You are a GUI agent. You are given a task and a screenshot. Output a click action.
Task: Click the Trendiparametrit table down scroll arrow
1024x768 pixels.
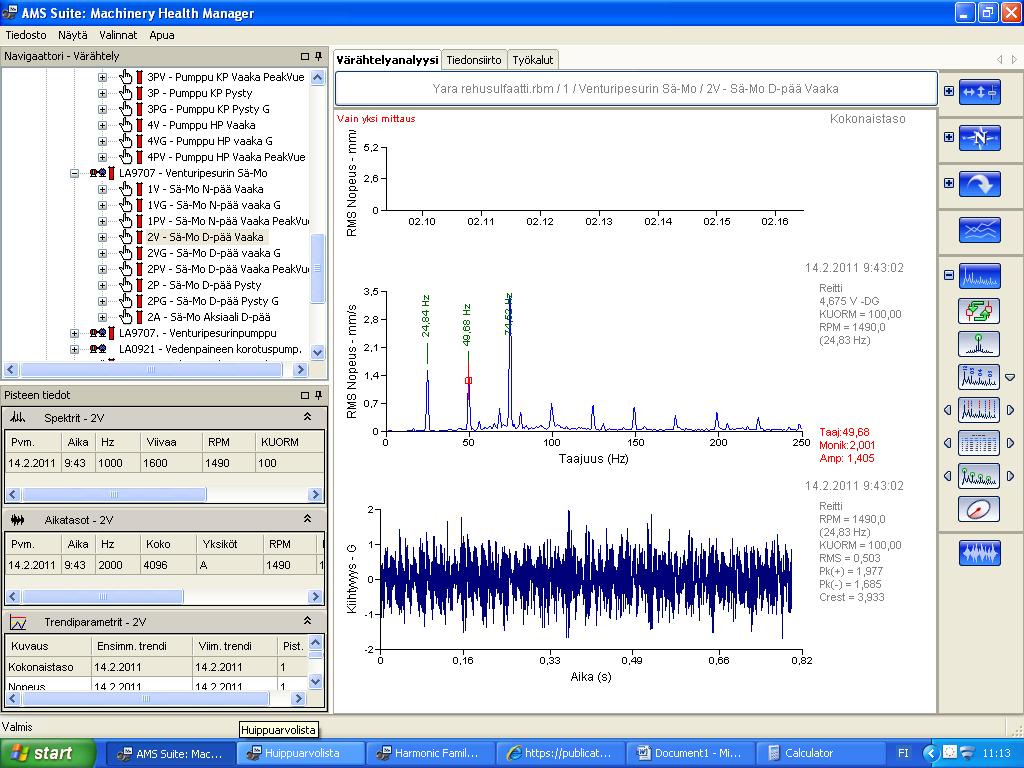pyautogui.click(x=315, y=681)
